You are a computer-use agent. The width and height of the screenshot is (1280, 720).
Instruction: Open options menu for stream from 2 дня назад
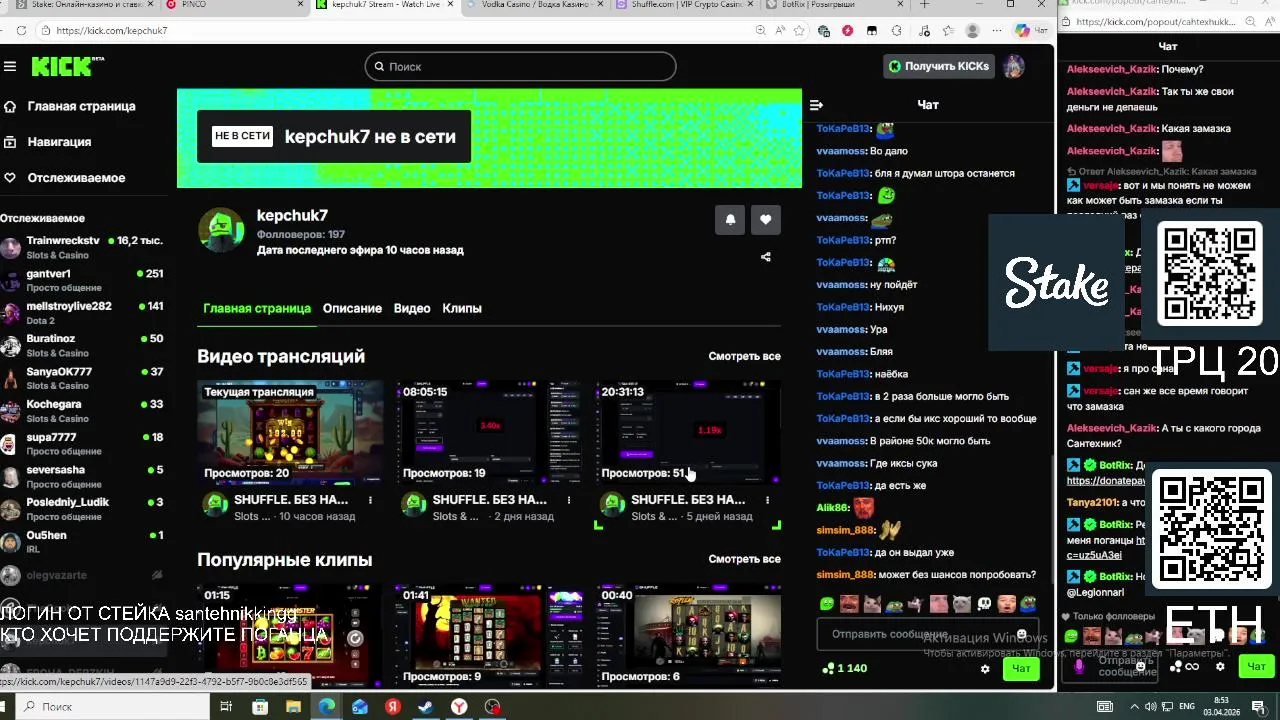[569, 500]
